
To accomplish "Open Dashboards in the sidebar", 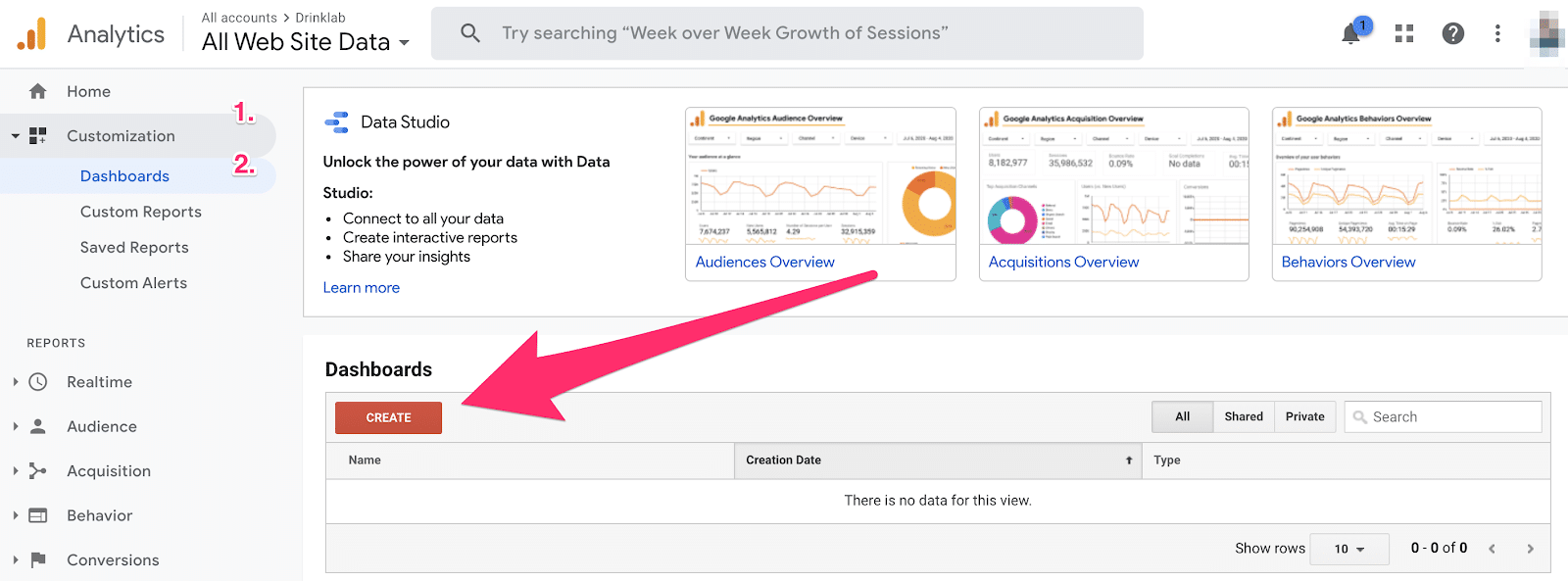I will pyautogui.click(x=124, y=176).
